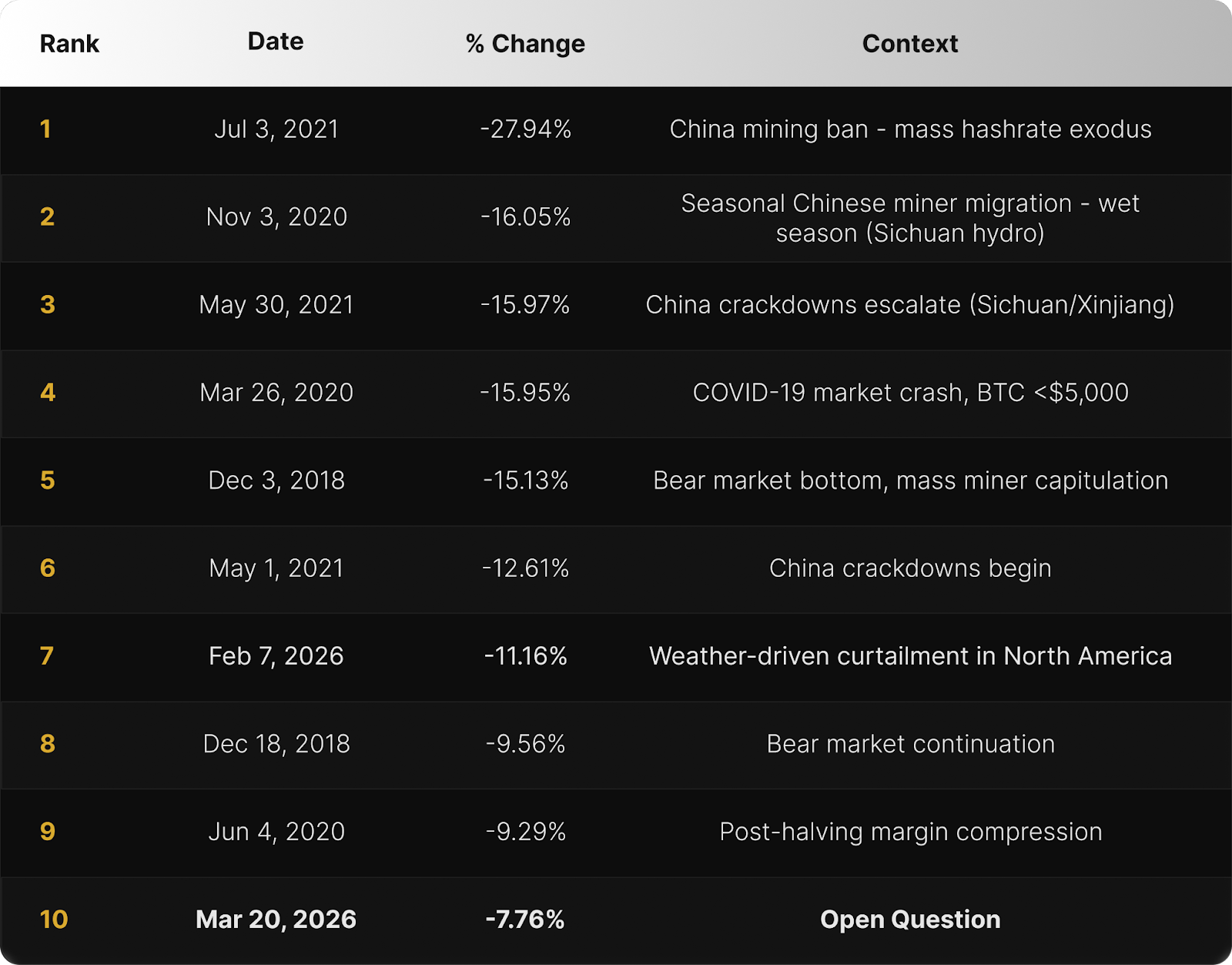The height and width of the screenshot is (965, 1232).
Task: Click the Mar 20, 2026 date cell
Action: click(x=276, y=919)
